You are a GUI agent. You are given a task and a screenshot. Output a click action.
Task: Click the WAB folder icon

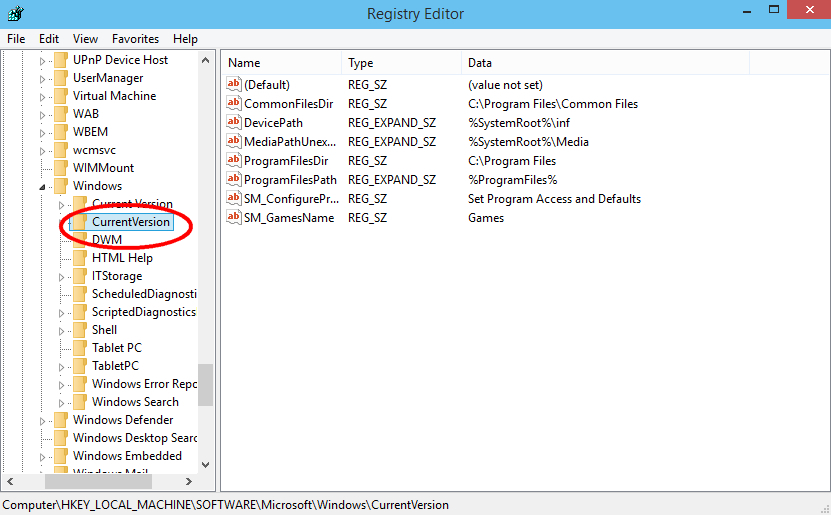[61, 114]
